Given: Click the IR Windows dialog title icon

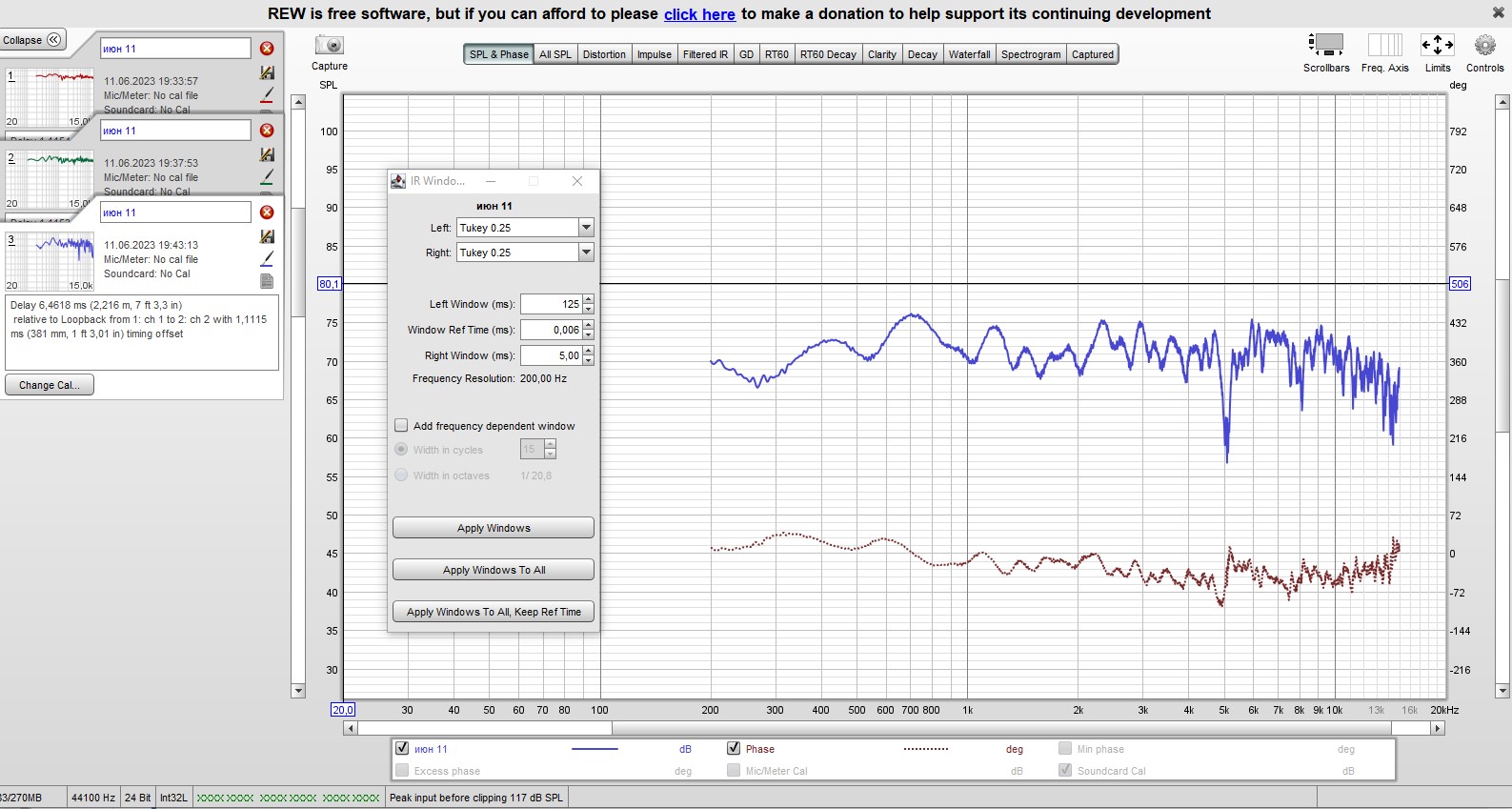Looking at the screenshot, I should tap(398, 181).
